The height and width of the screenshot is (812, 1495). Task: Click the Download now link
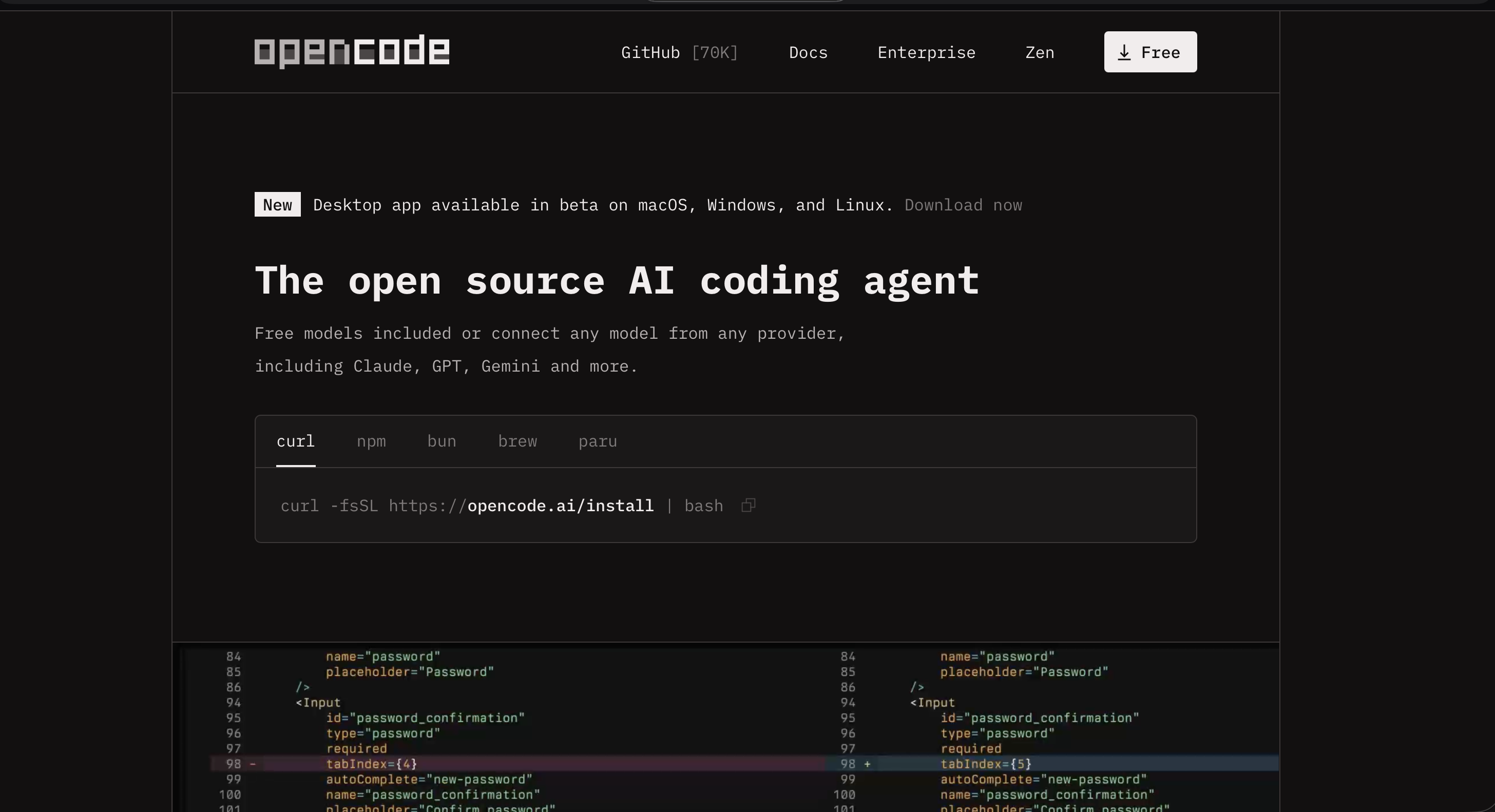[963, 205]
